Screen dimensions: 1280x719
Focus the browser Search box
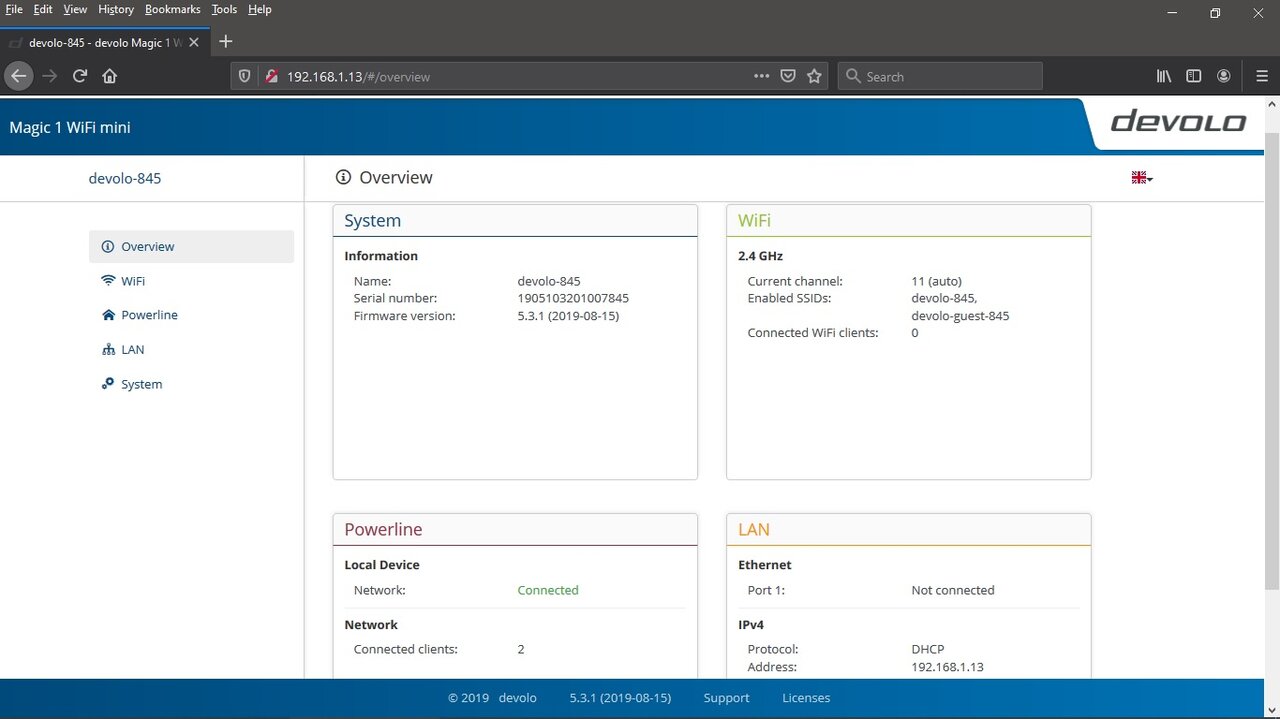click(940, 76)
